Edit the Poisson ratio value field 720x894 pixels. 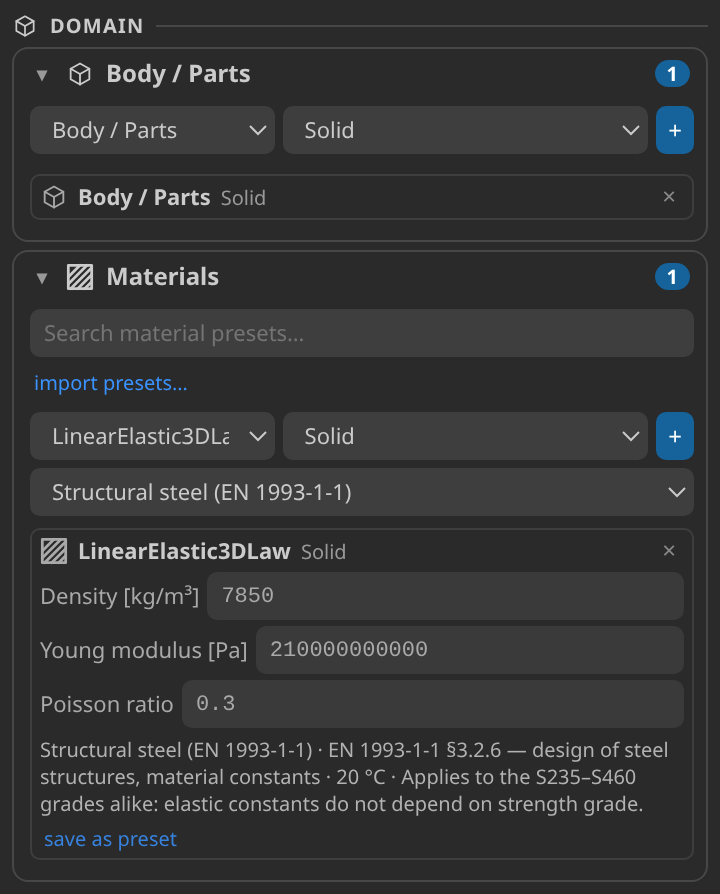coord(432,704)
